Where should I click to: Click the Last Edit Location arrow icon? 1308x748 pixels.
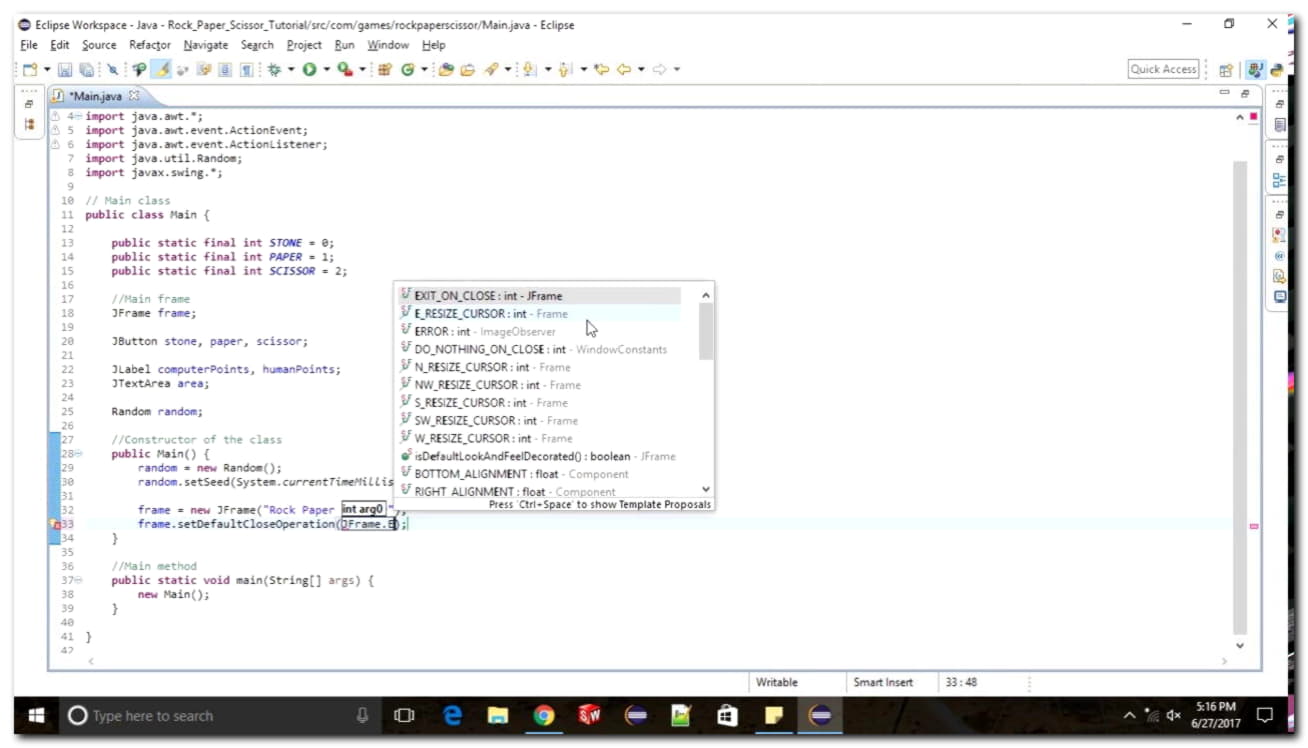pyautogui.click(x=601, y=69)
